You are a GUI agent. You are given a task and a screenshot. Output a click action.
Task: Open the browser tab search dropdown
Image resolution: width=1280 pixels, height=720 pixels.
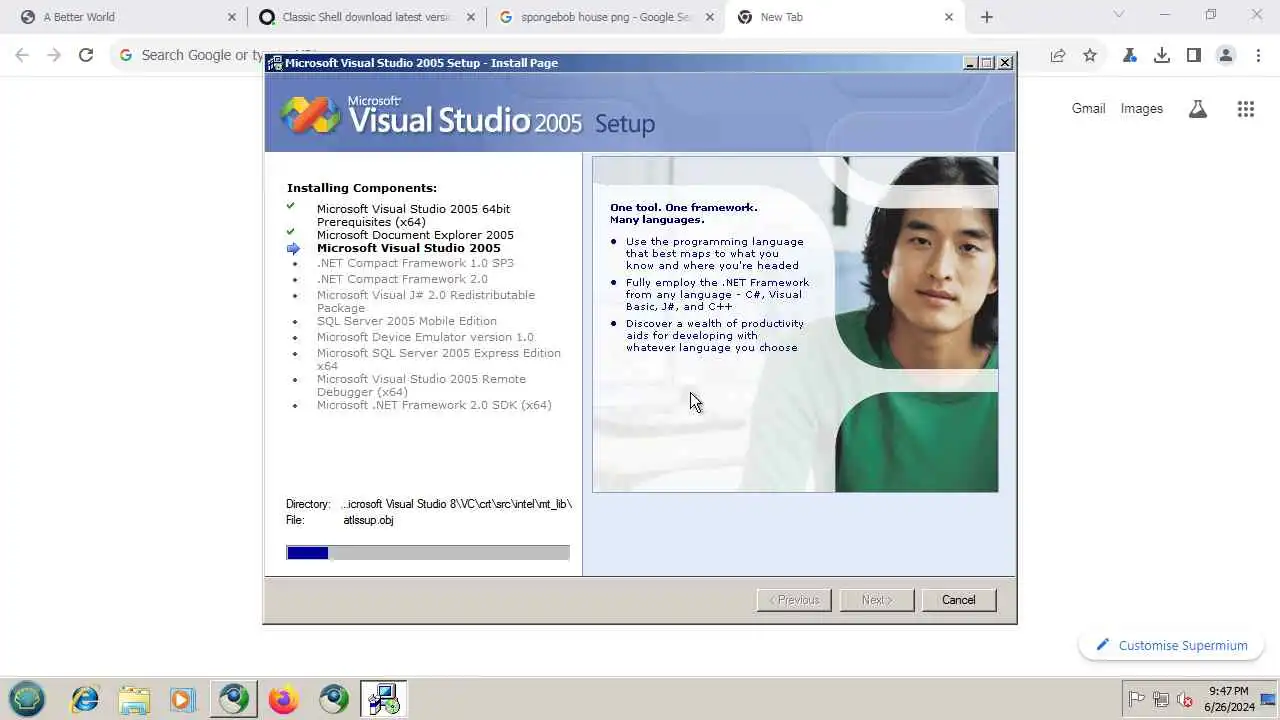pyautogui.click(x=1119, y=15)
